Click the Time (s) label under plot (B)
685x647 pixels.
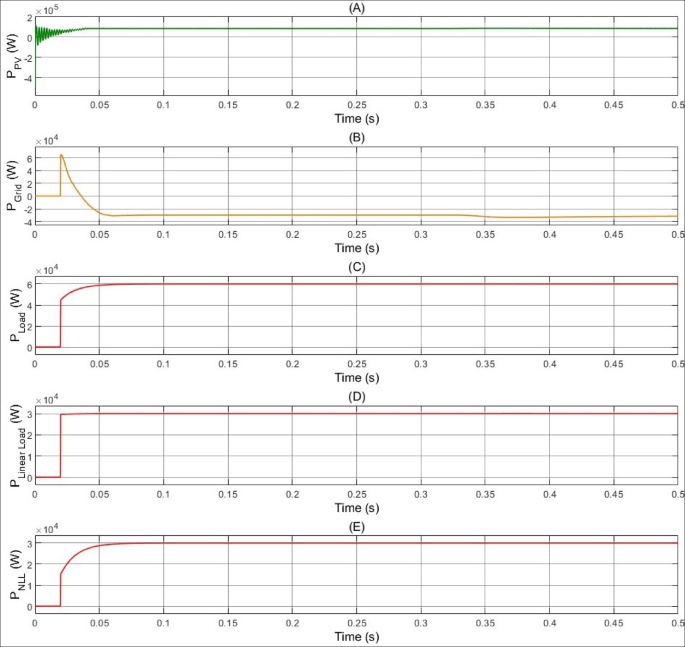(x=356, y=248)
